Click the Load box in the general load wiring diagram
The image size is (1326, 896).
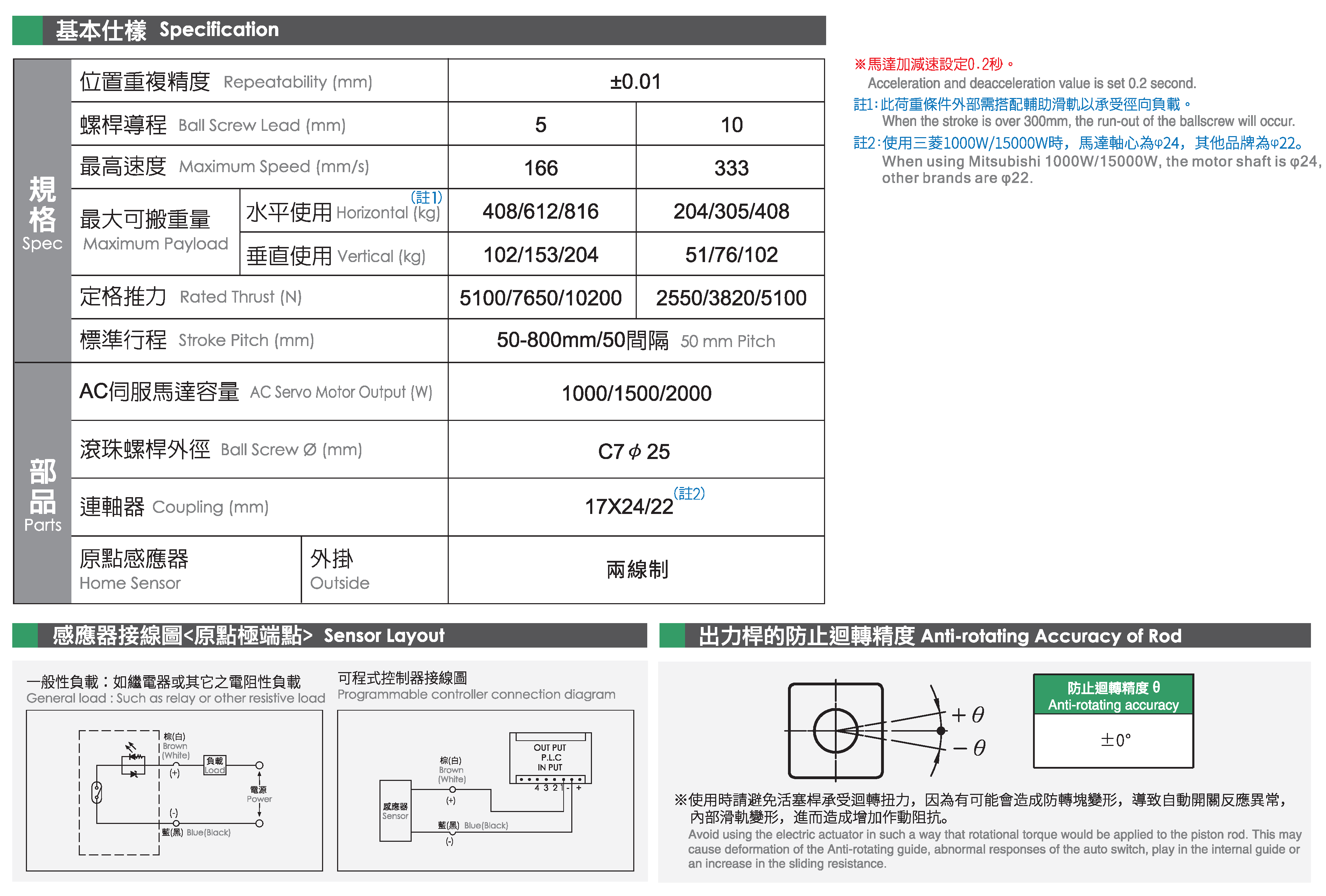(215, 766)
